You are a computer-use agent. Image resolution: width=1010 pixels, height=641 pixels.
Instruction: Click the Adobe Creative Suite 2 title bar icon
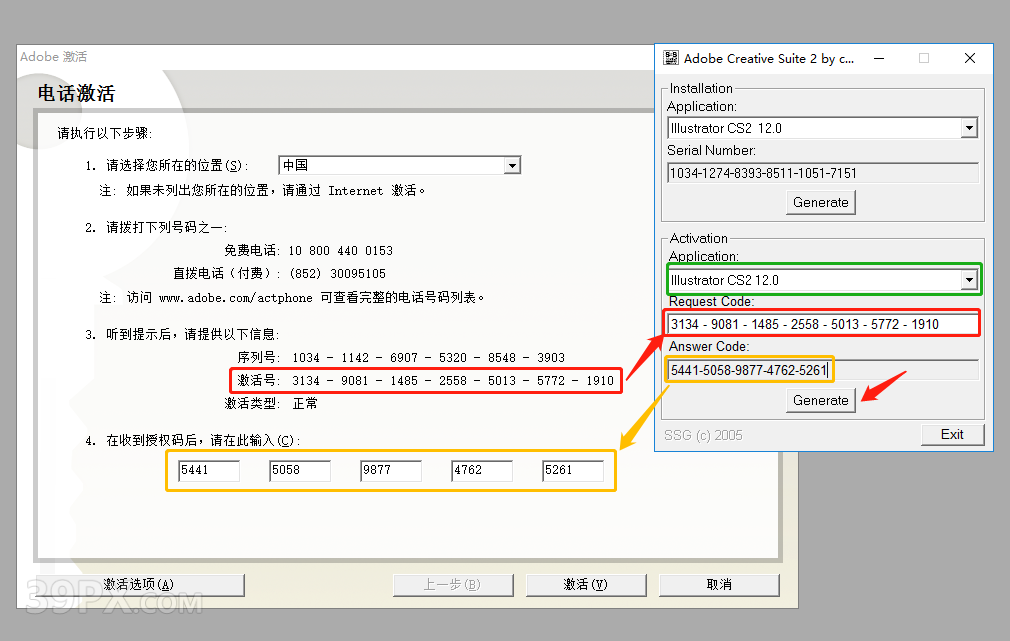[670, 58]
